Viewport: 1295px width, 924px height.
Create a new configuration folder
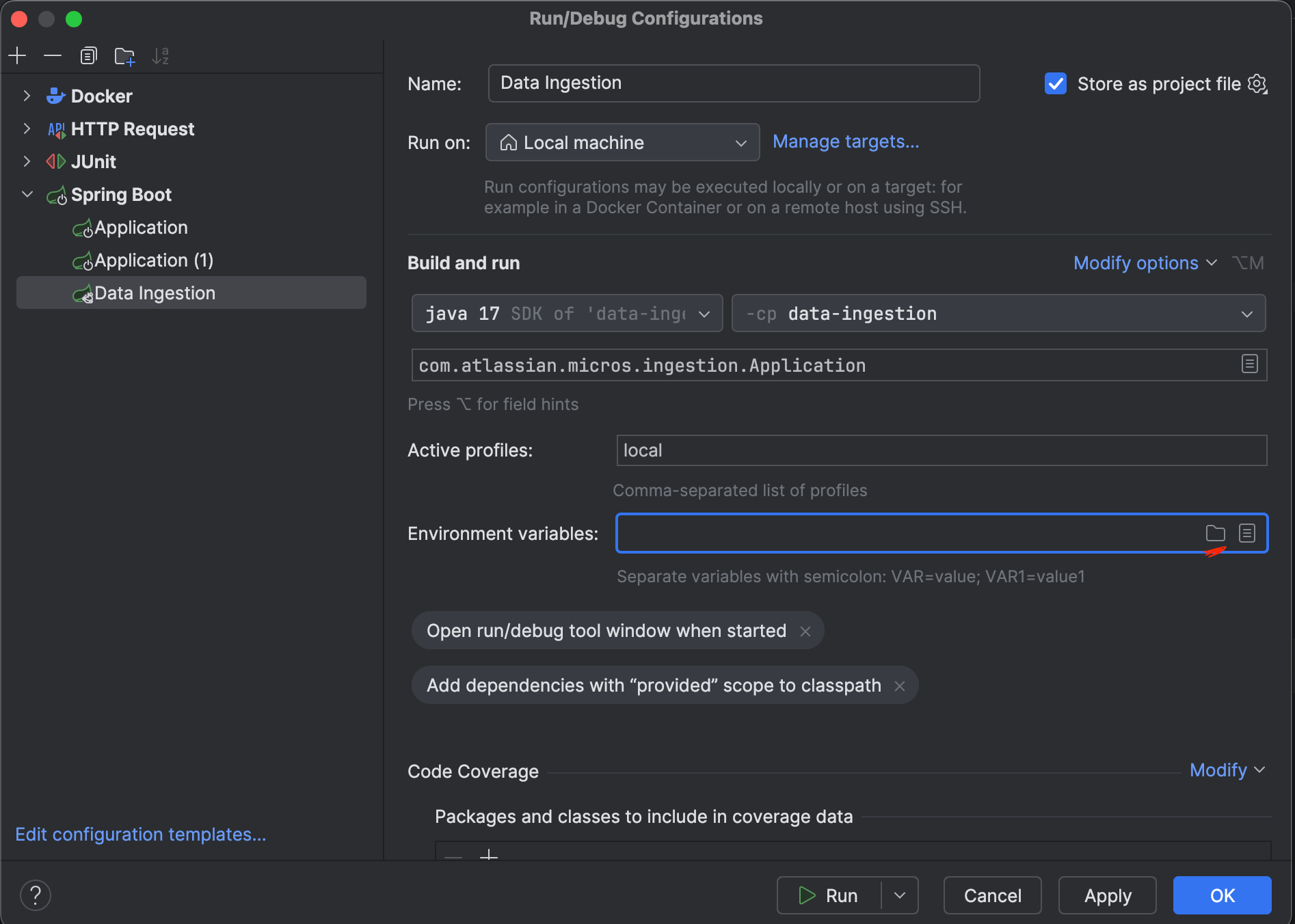(124, 55)
